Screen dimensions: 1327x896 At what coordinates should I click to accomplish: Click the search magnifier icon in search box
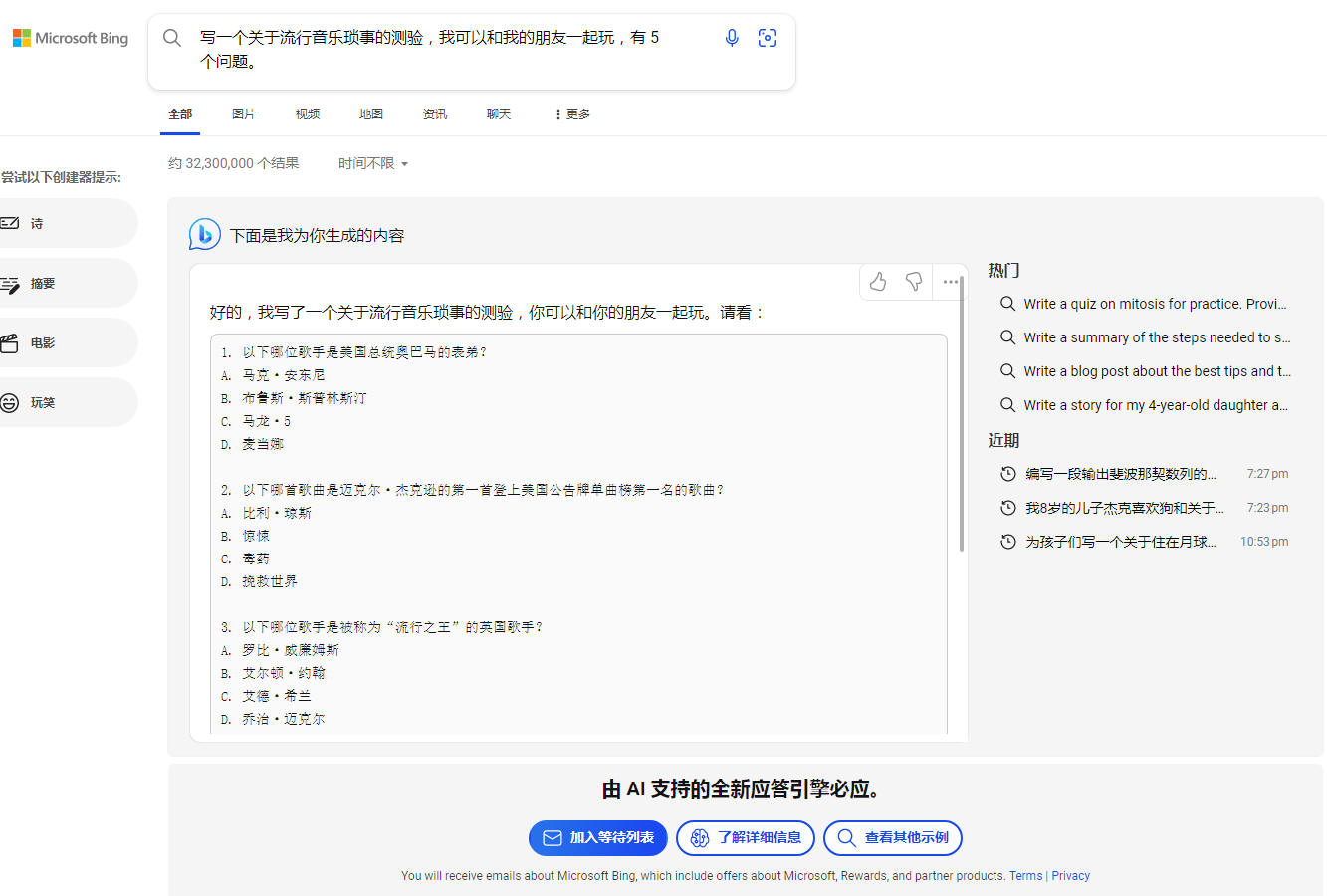[172, 38]
